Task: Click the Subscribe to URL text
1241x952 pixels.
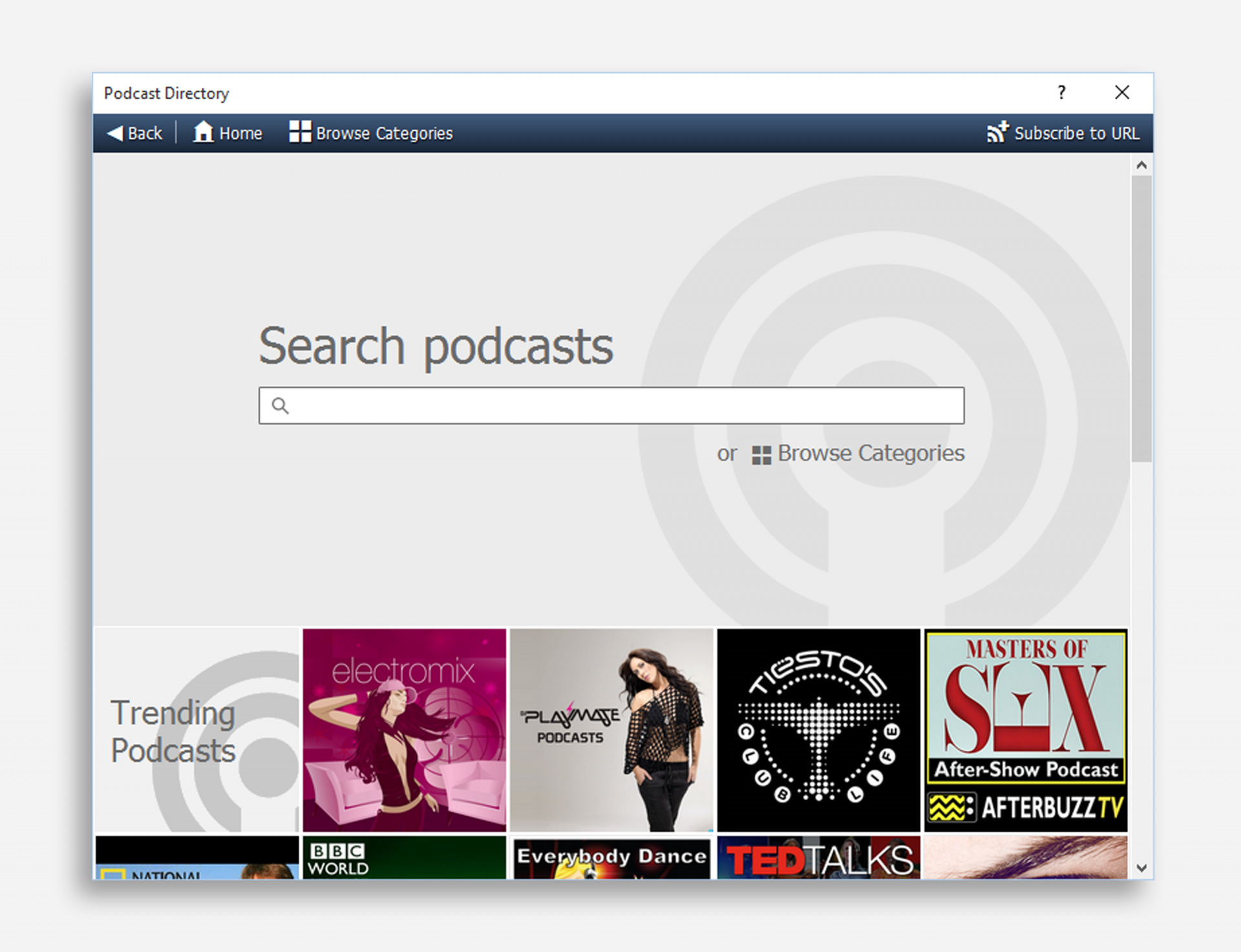Action: coord(1076,134)
